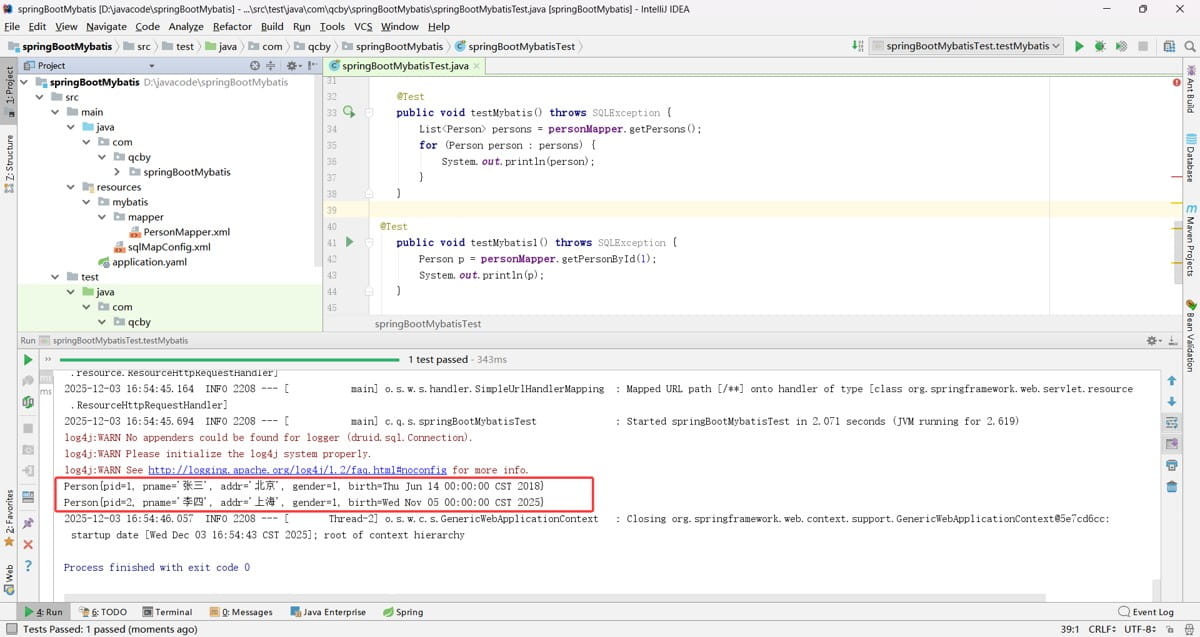Clear the console output with trash icon
This screenshot has width=1200, height=637.
tap(1171, 487)
